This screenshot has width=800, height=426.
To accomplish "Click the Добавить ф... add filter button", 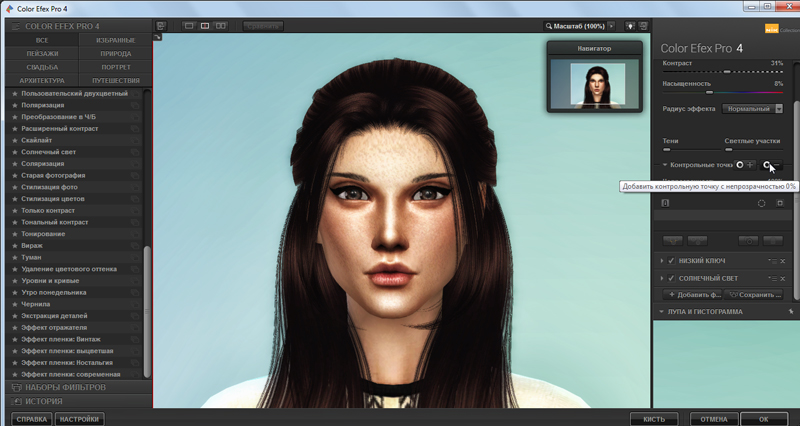I will pyautogui.click(x=693, y=294).
